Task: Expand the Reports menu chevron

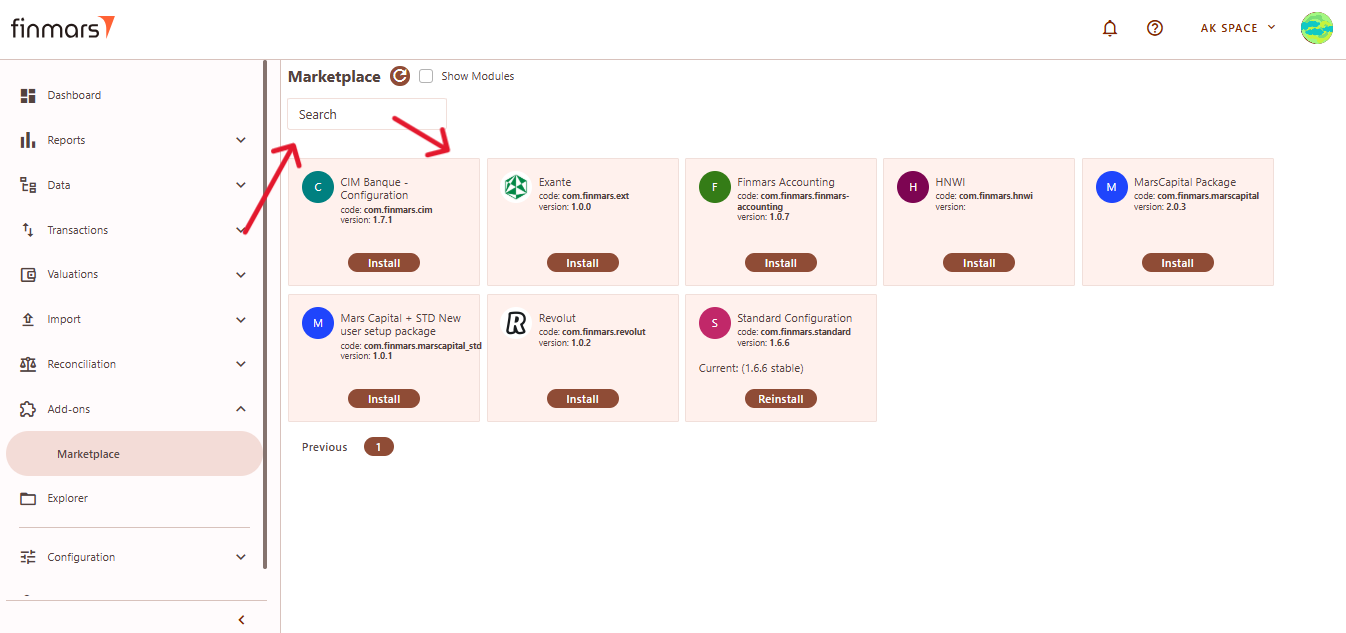Action: pyautogui.click(x=240, y=140)
